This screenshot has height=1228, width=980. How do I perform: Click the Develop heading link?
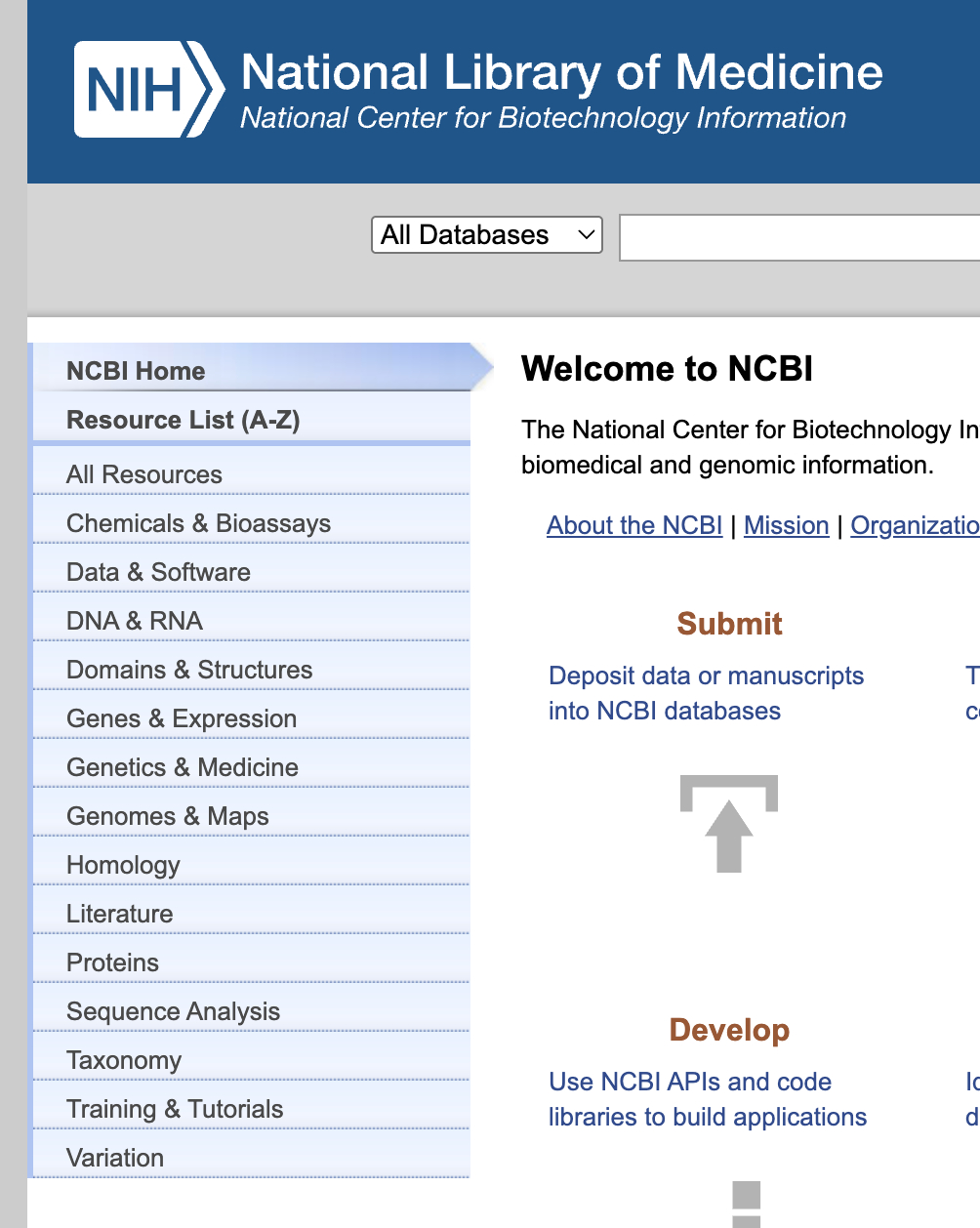click(729, 1030)
